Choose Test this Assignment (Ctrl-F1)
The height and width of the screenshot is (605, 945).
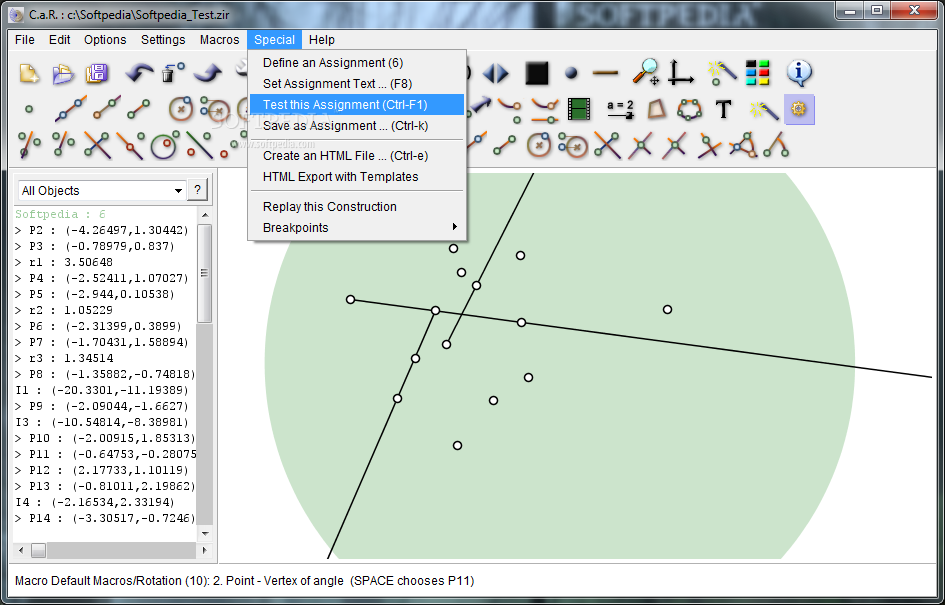tap(357, 105)
